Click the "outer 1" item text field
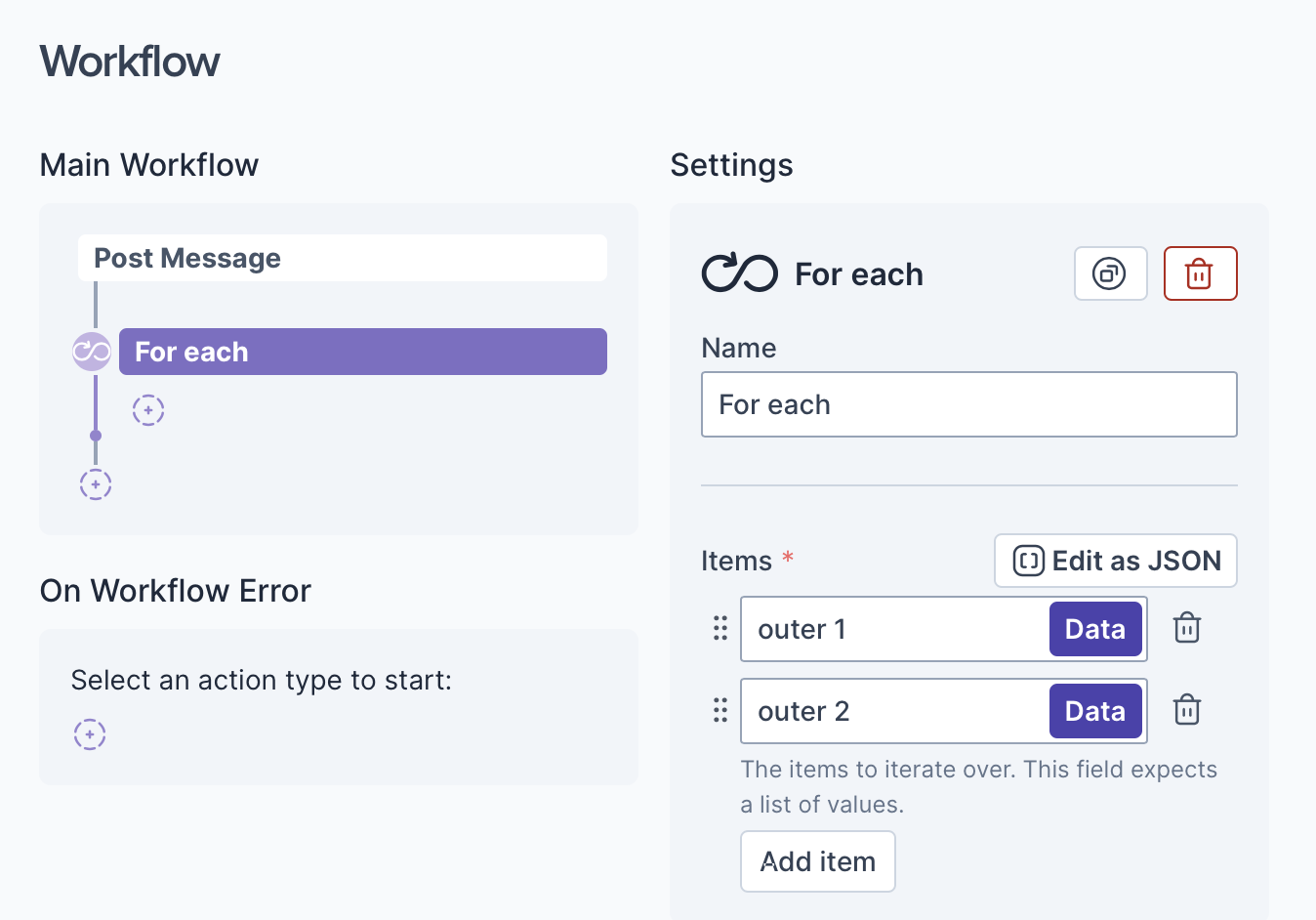The height and width of the screenshot is (920, 1316). coord(893,629)
